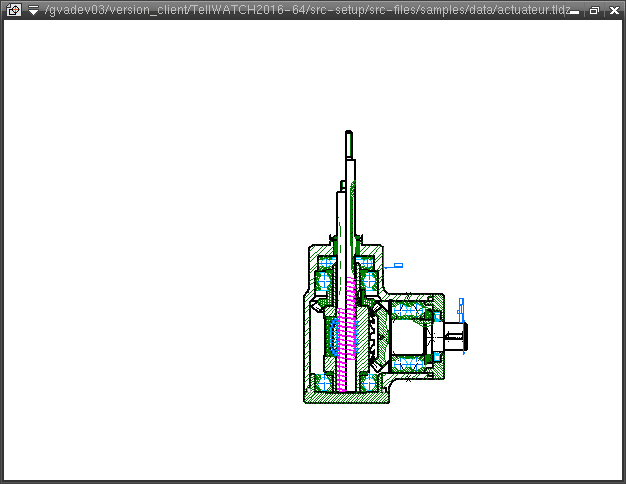The image size is (626, 484).
Task: Open the window system menu icon
Action: pos(13,10)
